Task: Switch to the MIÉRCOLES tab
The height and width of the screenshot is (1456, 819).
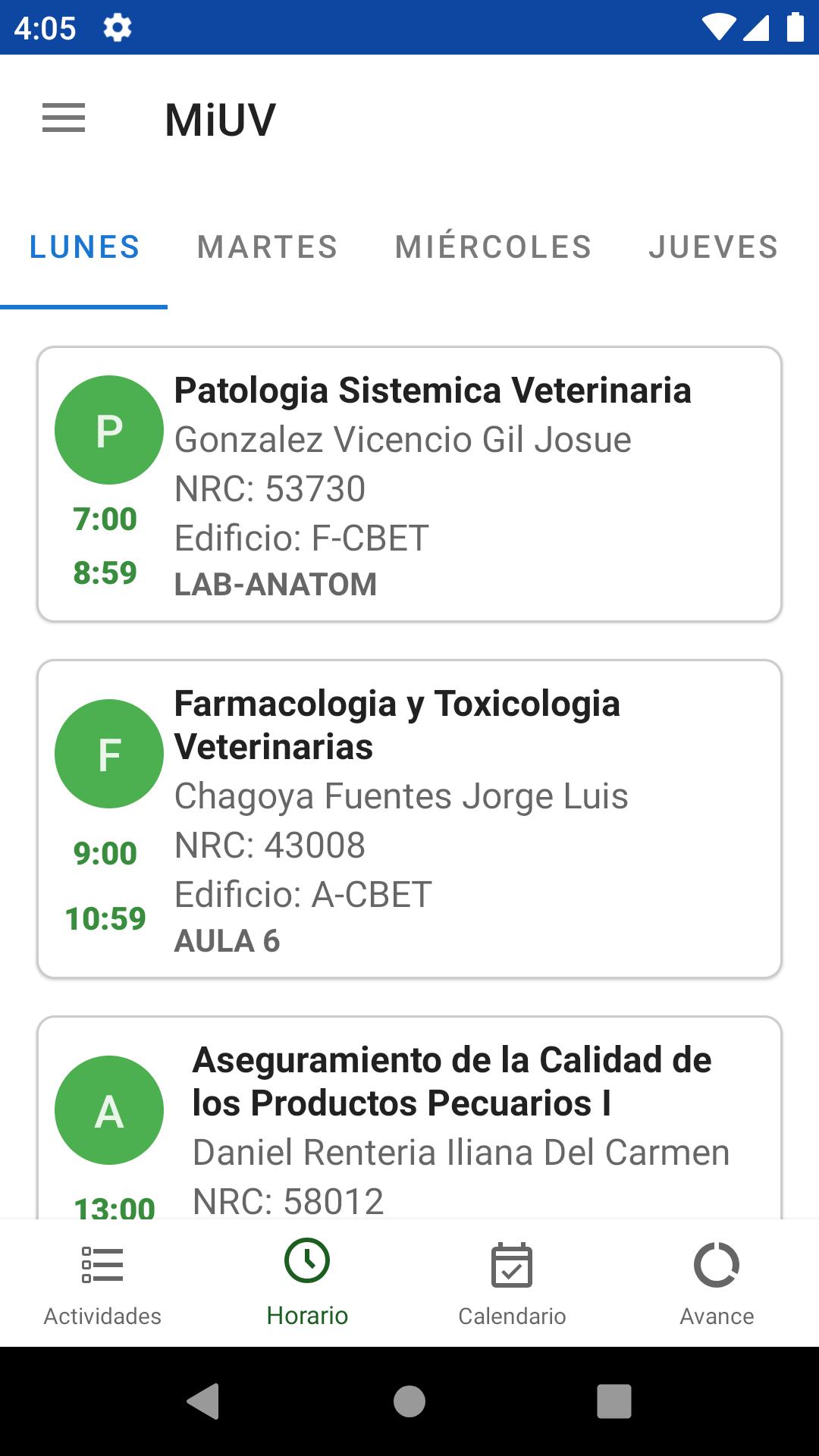Action: (494, 247)
